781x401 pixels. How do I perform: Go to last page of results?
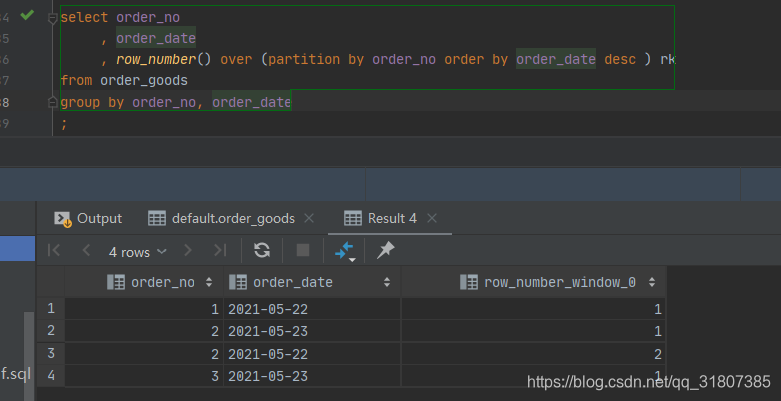point(220,250)
